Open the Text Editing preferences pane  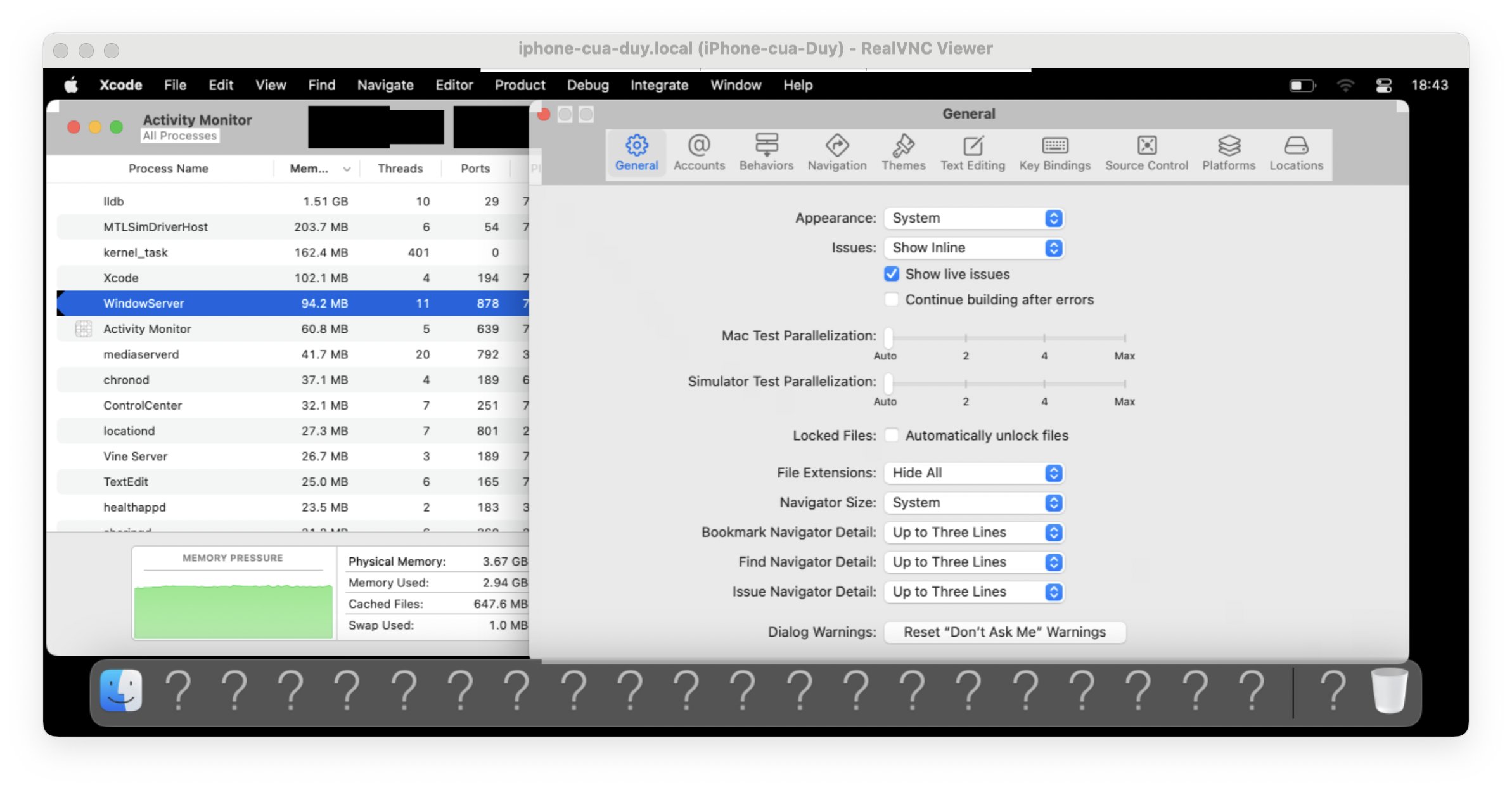pyautogui.click(x=972, y=153)
